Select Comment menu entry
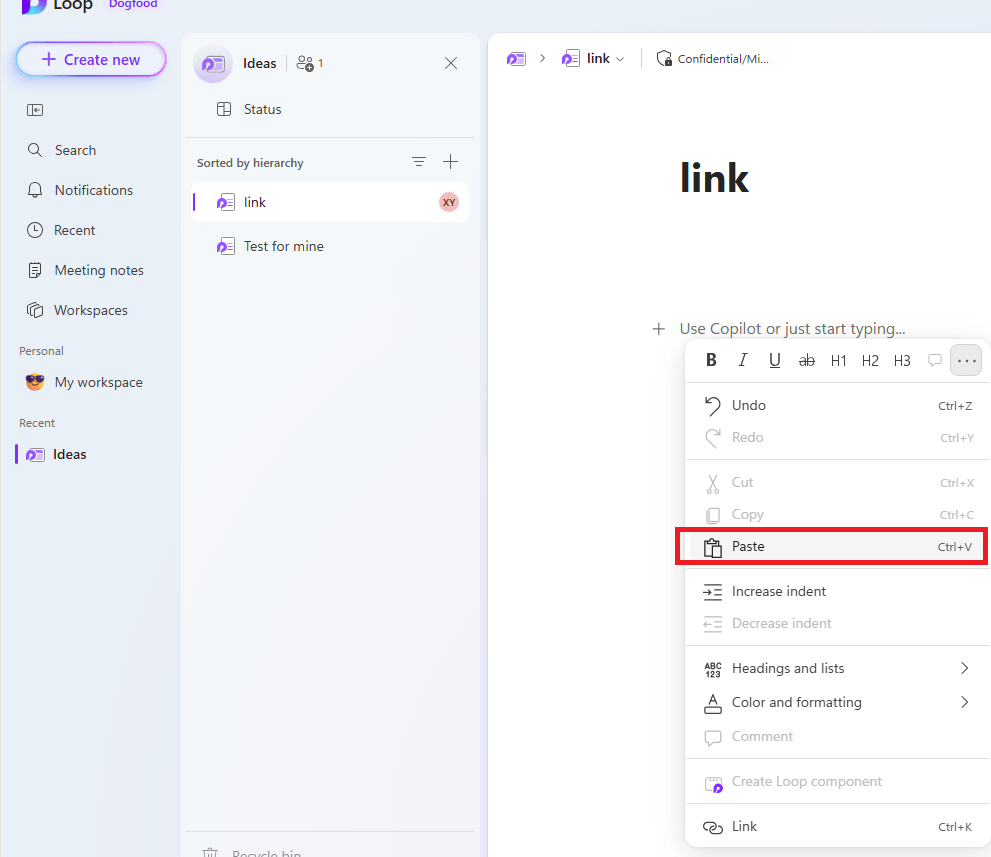Screen dimensions: 991x857 838,737
